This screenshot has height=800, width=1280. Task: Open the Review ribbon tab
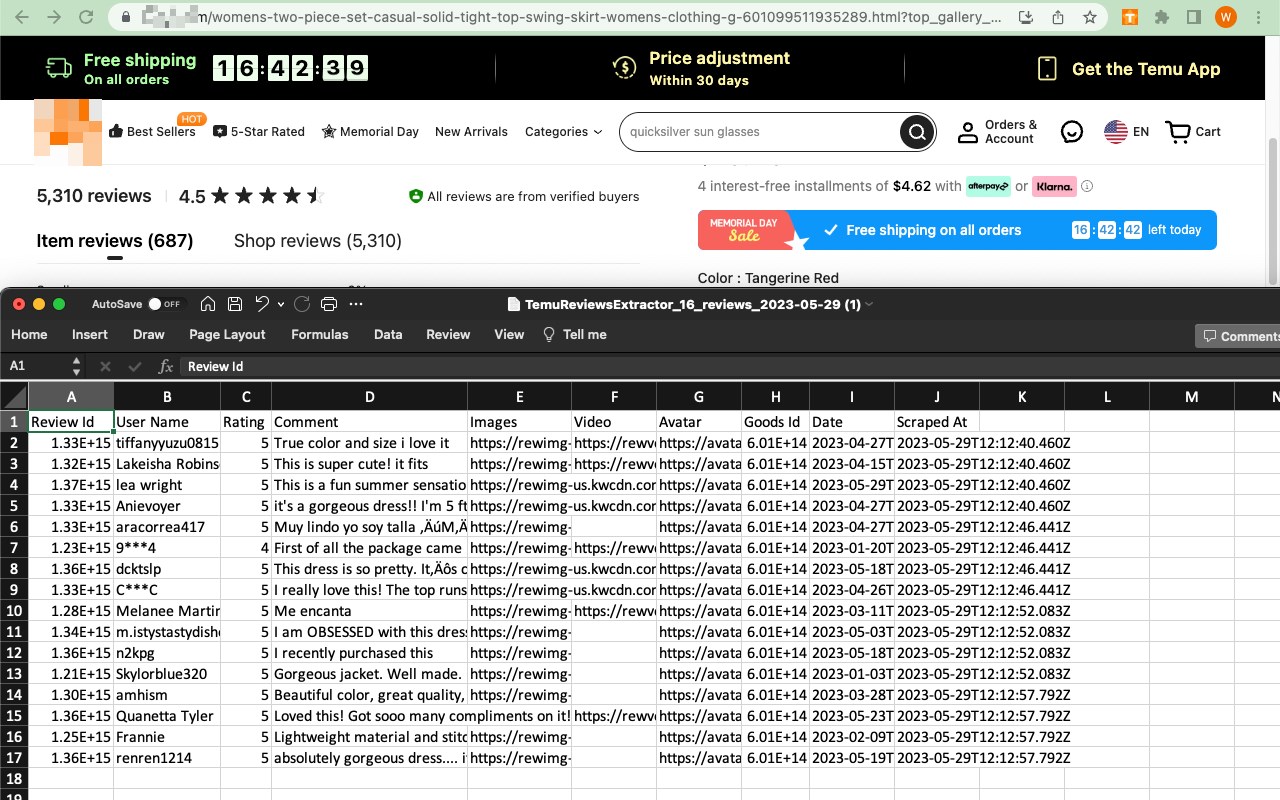coord(448,334)
